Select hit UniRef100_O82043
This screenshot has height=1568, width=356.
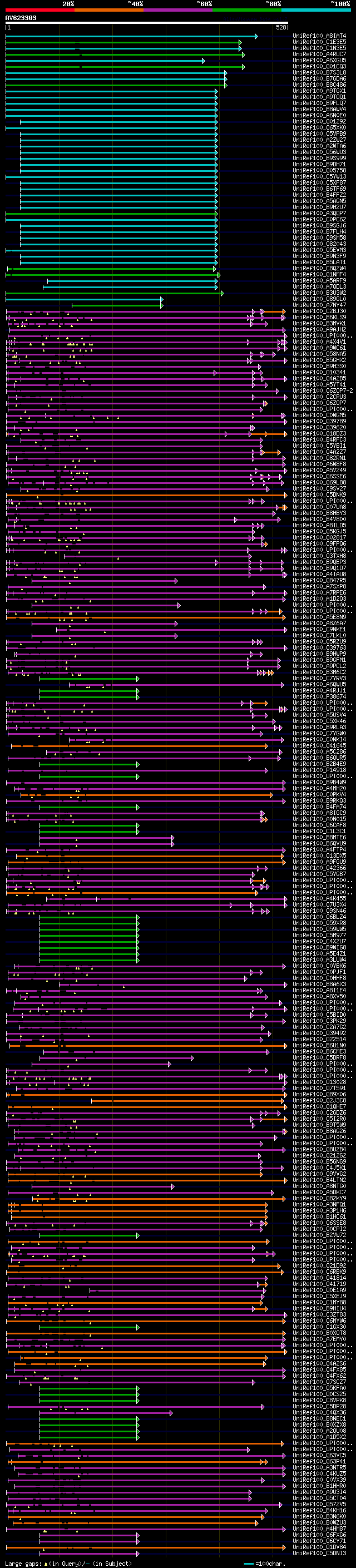[319, 244]
